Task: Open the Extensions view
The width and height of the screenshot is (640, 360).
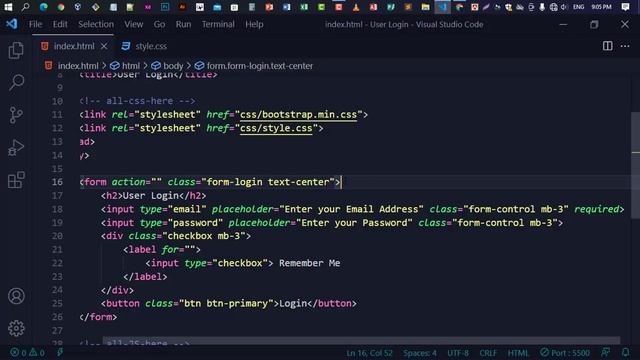Action: (16, 180)
